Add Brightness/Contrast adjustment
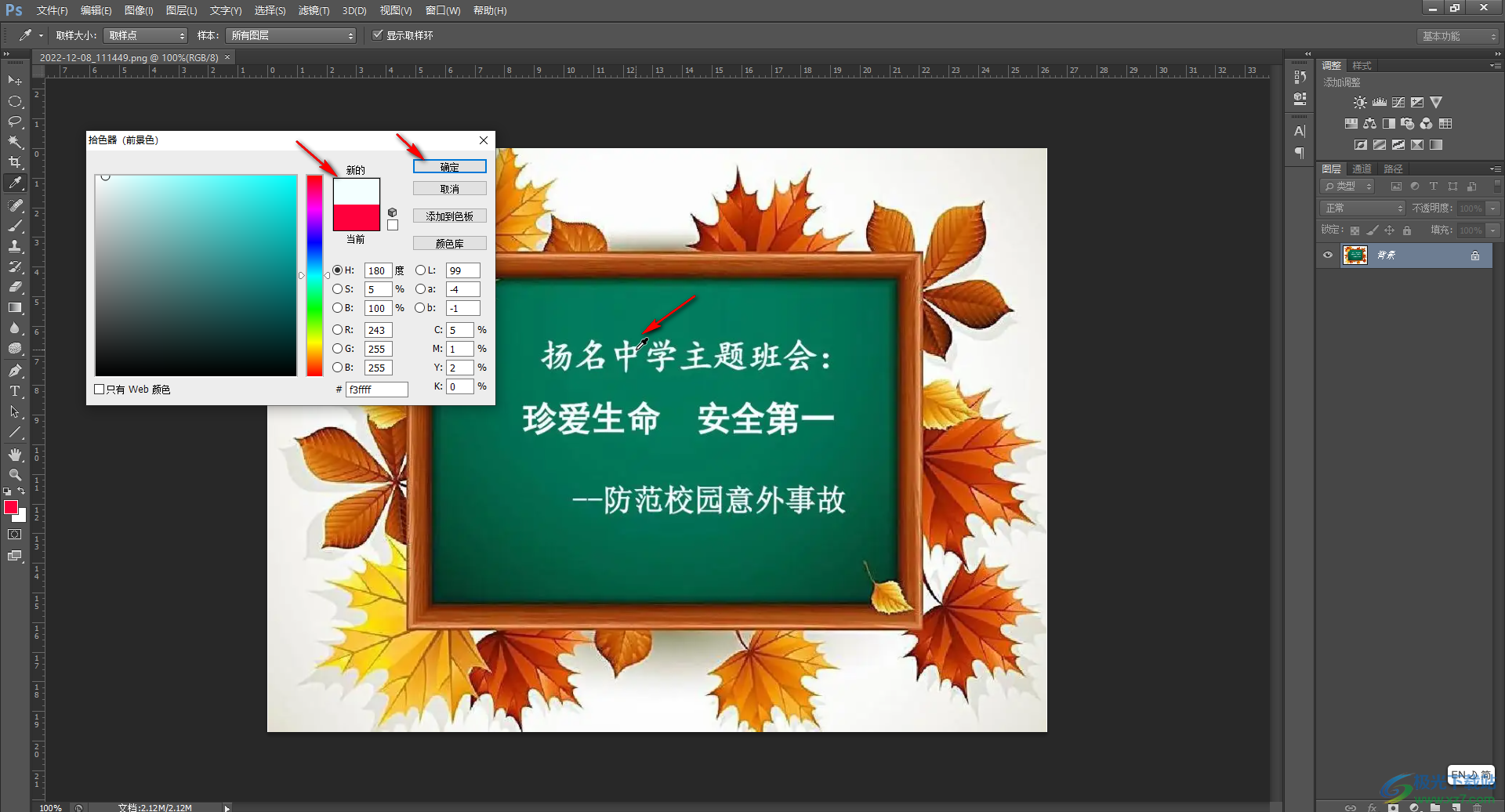Image resolution: width=1505 pixels, height=812 pixels. tap(1360, 103)
